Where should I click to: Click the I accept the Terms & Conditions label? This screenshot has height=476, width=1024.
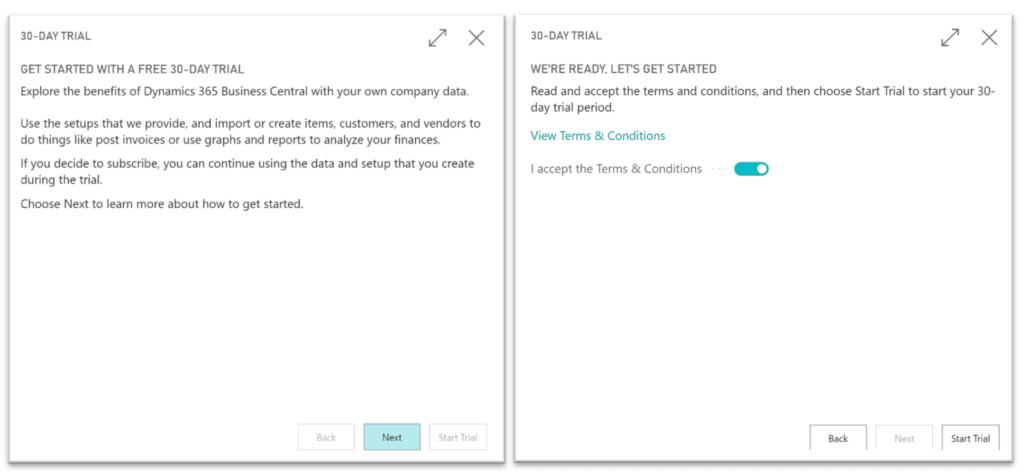[616, 169]
